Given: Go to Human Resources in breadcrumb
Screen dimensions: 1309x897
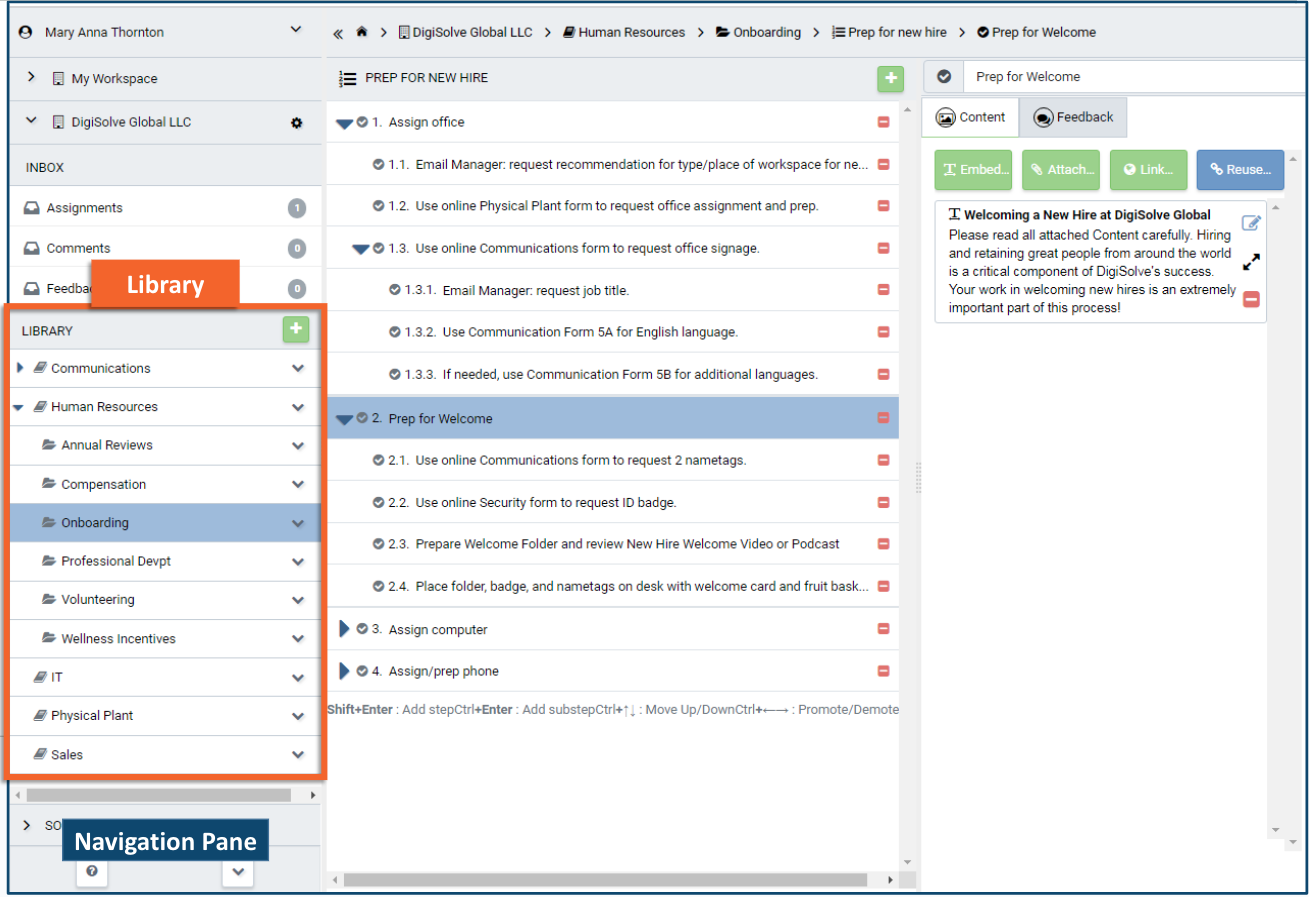Looking at the screenshot, I should pyautogui.click(x=624, y=33).
